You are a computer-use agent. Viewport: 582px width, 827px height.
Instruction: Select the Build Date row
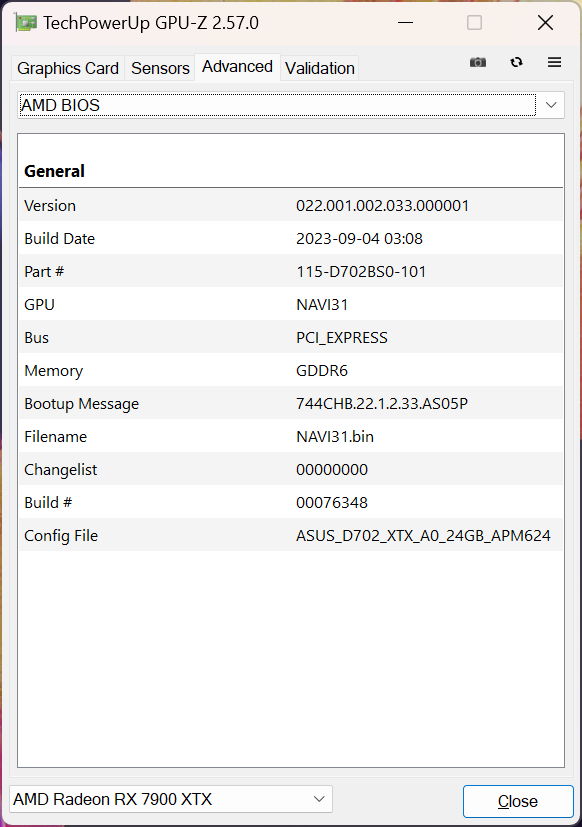click(291, 238)
